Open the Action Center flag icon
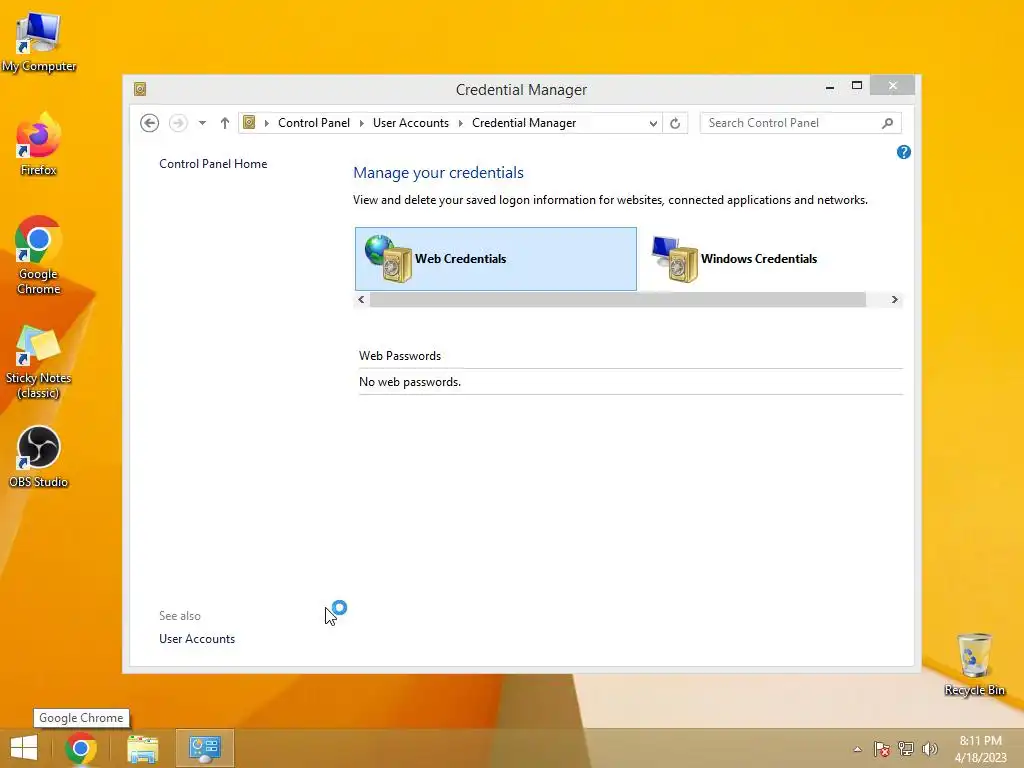The width and height of the screenshot is (1024, 768). (x=882, y=749)
